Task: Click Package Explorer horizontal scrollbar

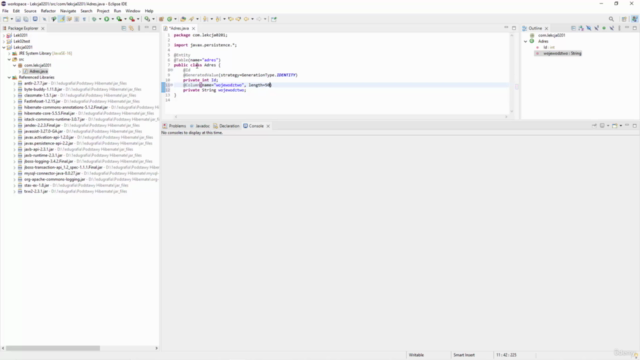Action: [x=53, y=348]
